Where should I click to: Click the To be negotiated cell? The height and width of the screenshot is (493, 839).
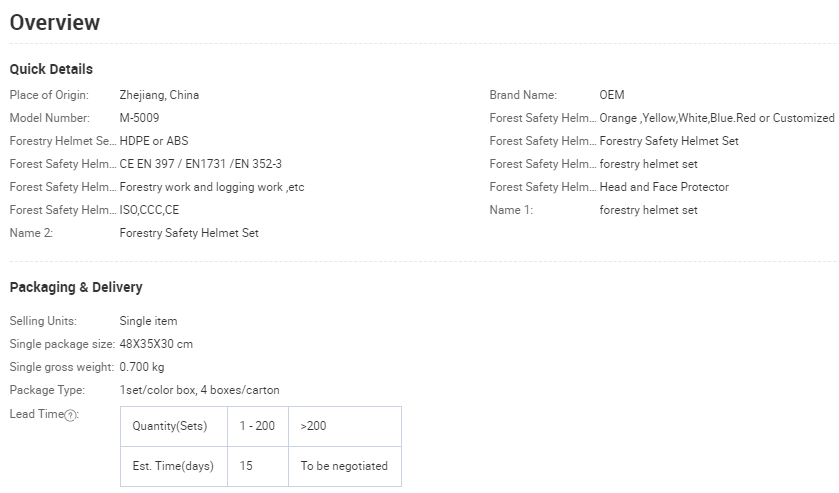[344, 466]
